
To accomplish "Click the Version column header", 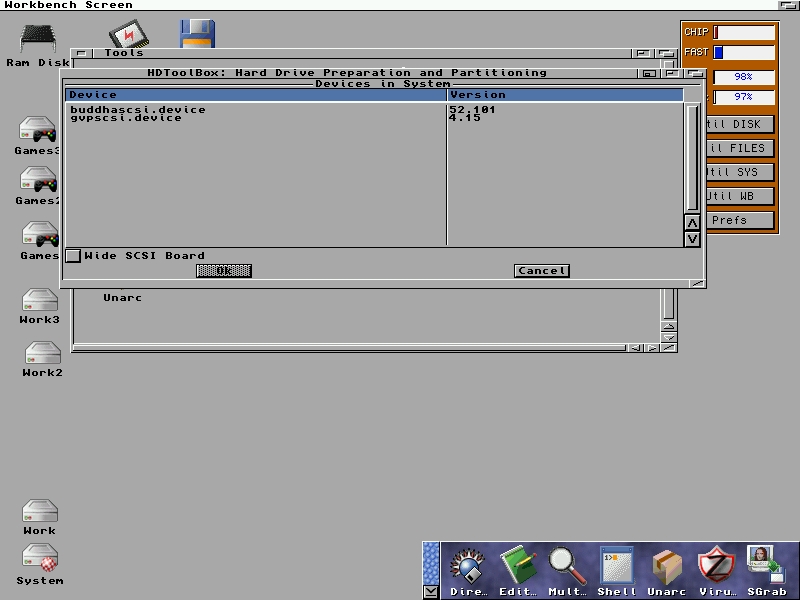I will point(565,95).
